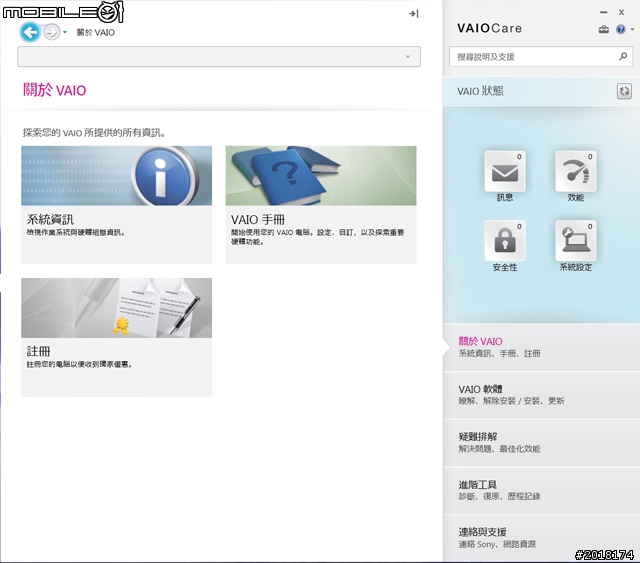Refresh VAIO 狀態 with the refresh icon
640x563 pixels.
point(624,91)
